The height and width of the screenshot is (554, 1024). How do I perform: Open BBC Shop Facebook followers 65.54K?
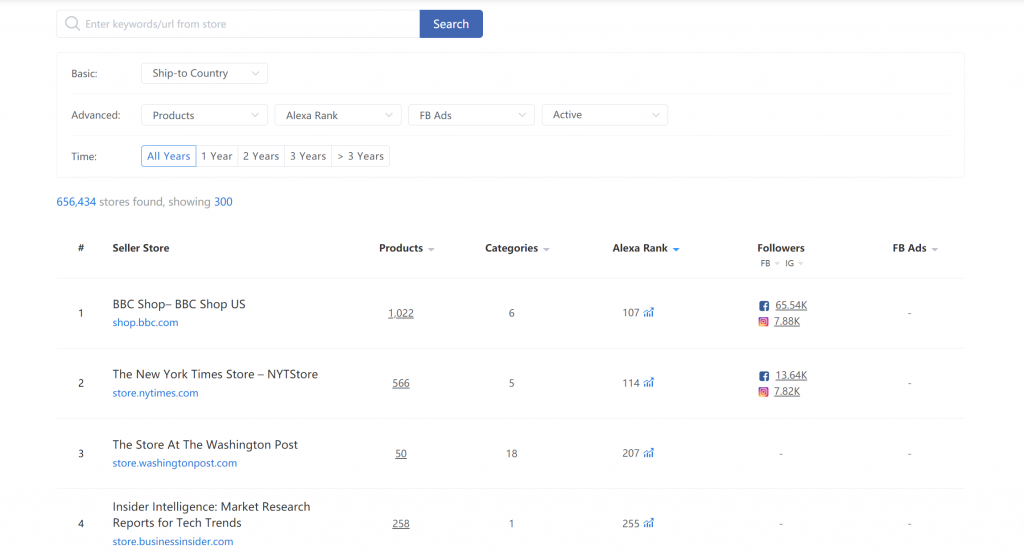click(x=791, y=305)
